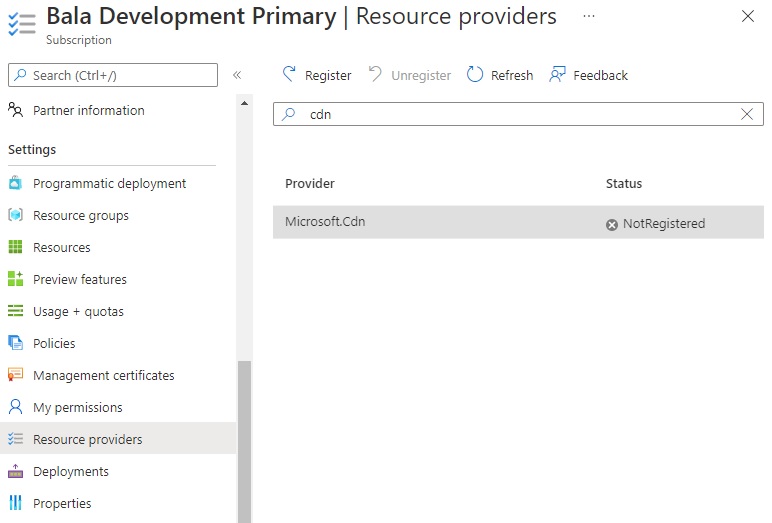
Task: Click the magnifier icon in provider filter
Action: [289, 114]
